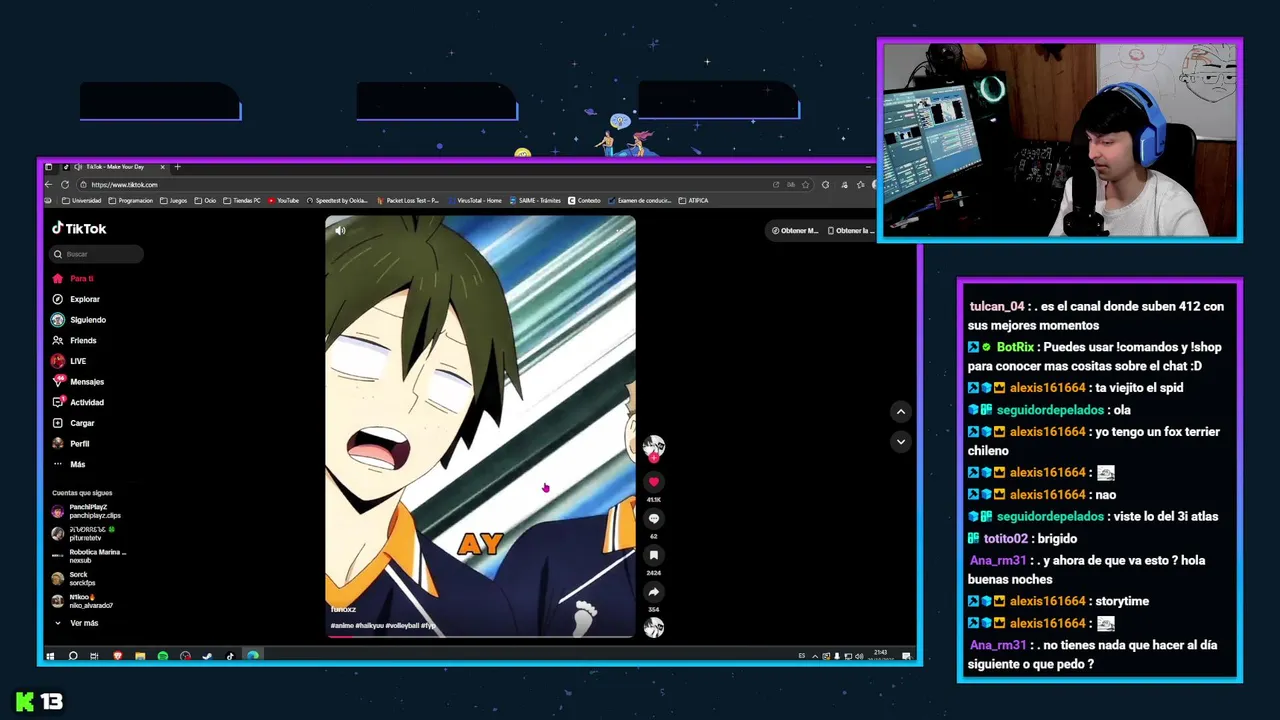Go to previous video with up chevron
Image resolution: width=1280 pixels, height=720 pixels.
900,411
